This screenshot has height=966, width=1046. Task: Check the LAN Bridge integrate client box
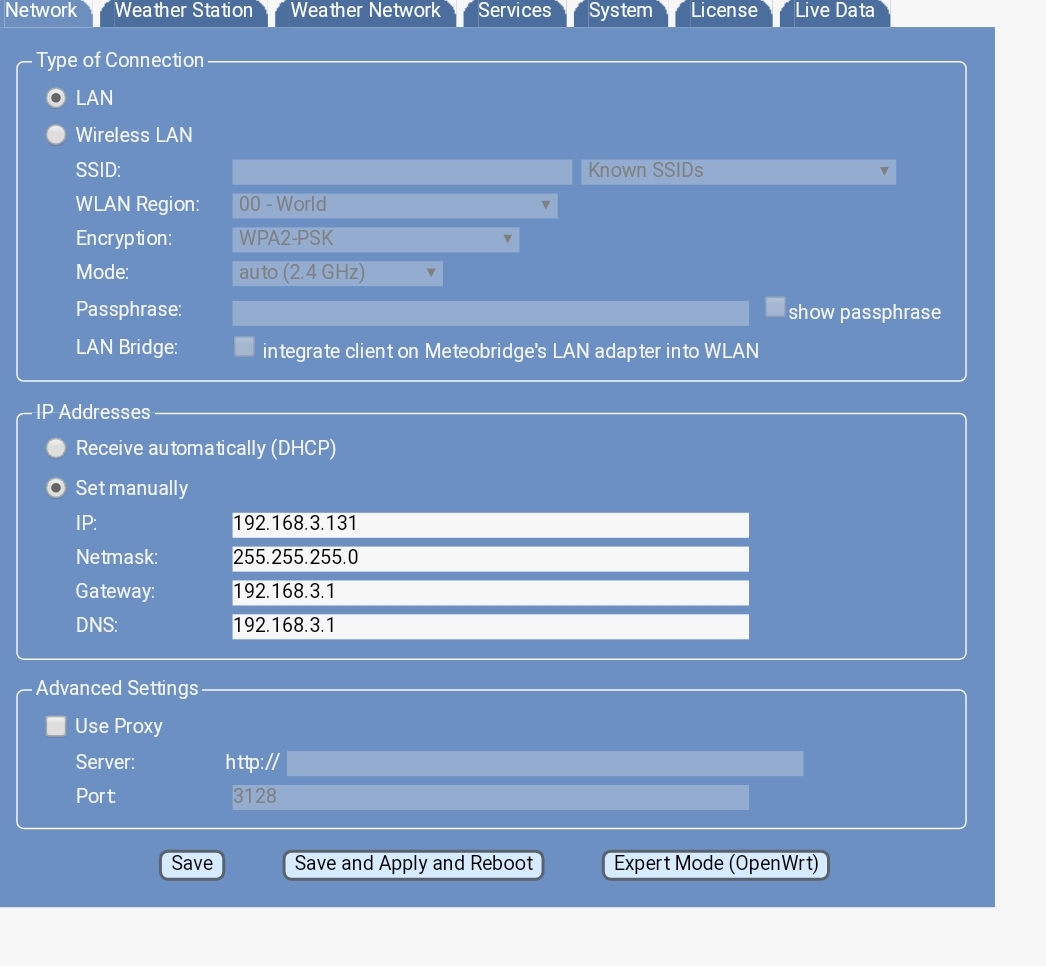click(244, 347)
